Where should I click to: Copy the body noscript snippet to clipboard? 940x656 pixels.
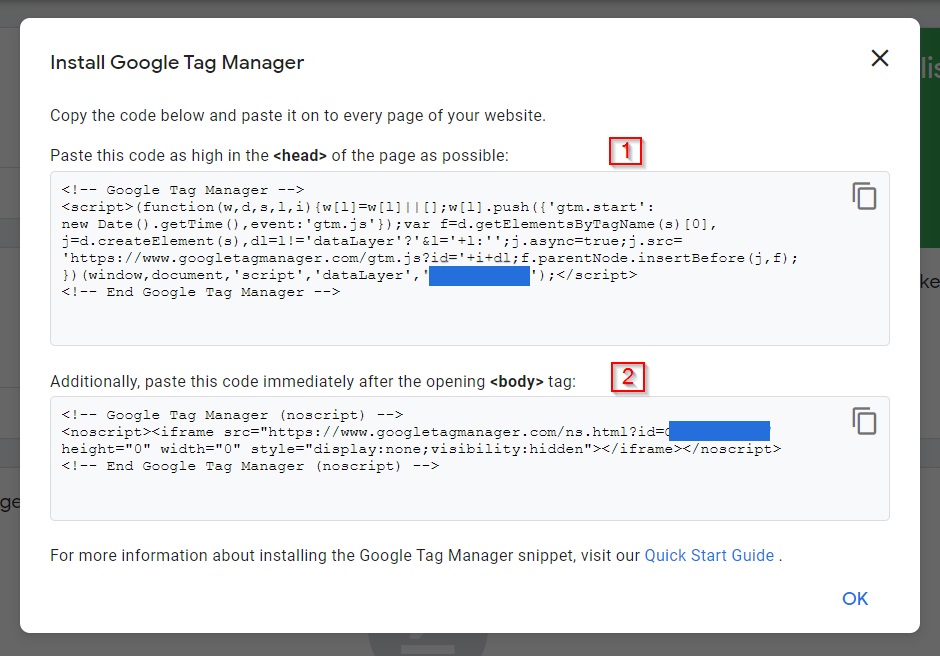click(864, 421)
